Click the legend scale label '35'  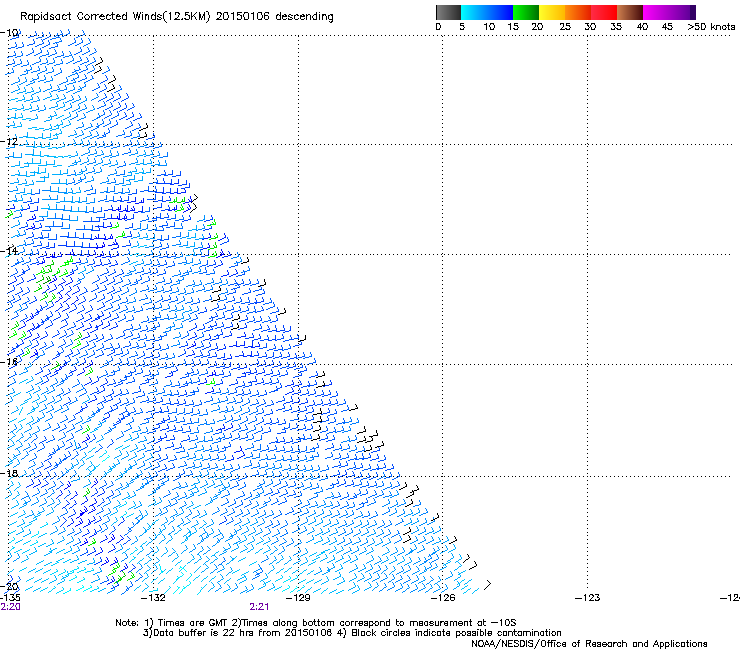tap(616, 27)
